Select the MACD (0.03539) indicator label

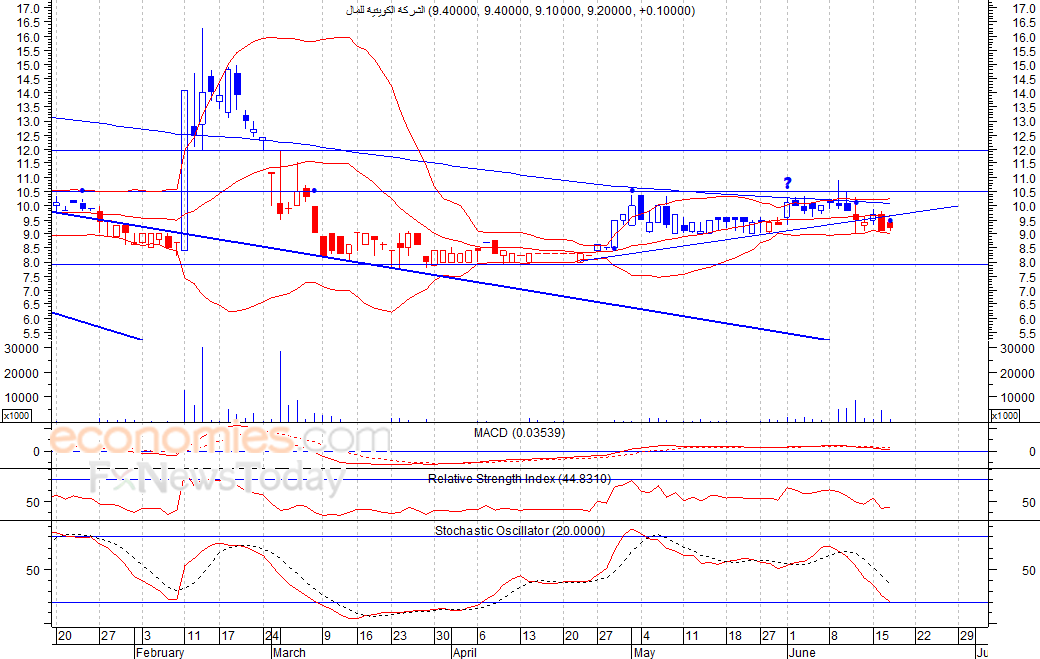coord(517,432)
